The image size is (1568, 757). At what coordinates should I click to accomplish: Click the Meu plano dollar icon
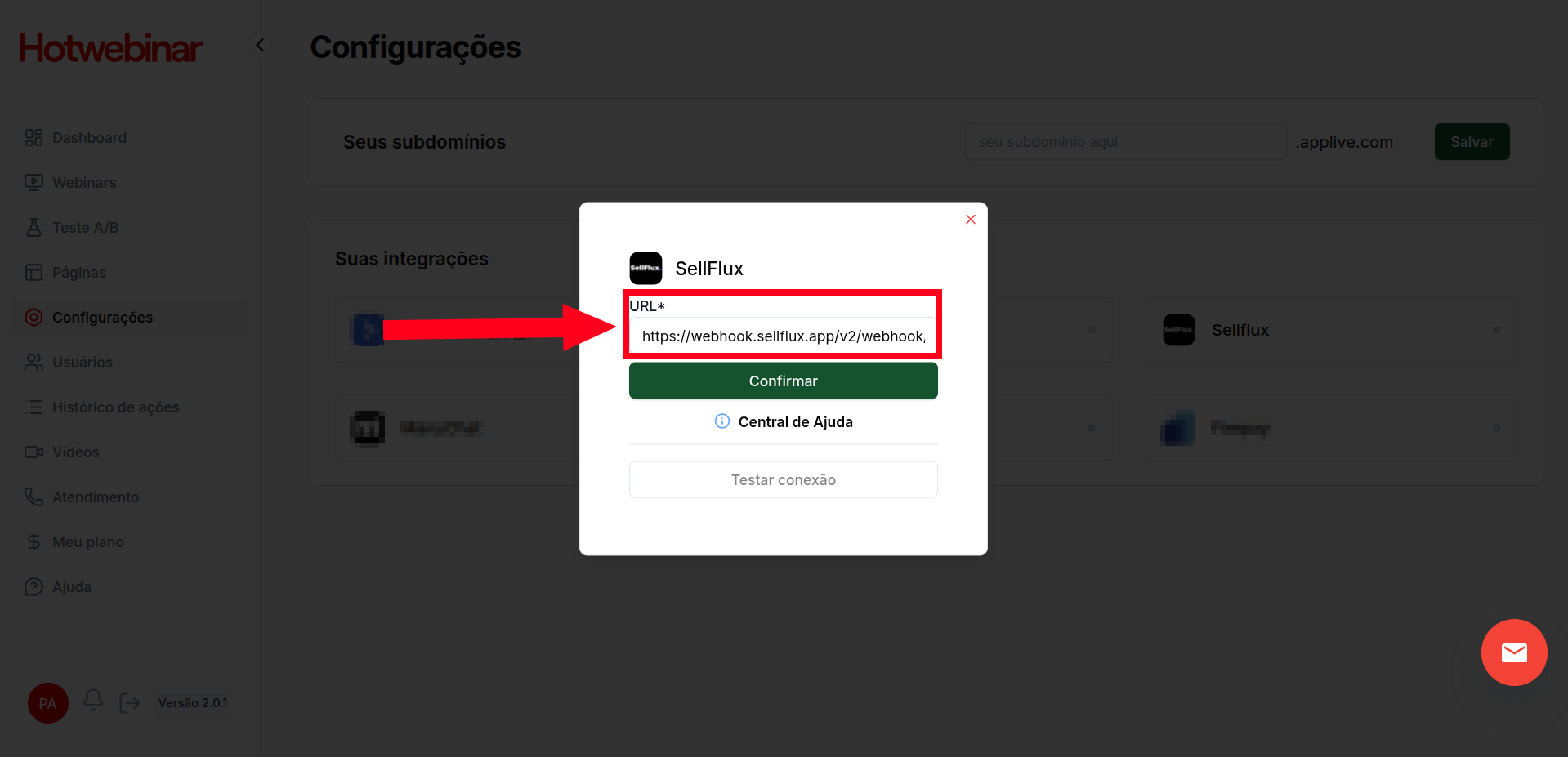click(x=34, y=542)
